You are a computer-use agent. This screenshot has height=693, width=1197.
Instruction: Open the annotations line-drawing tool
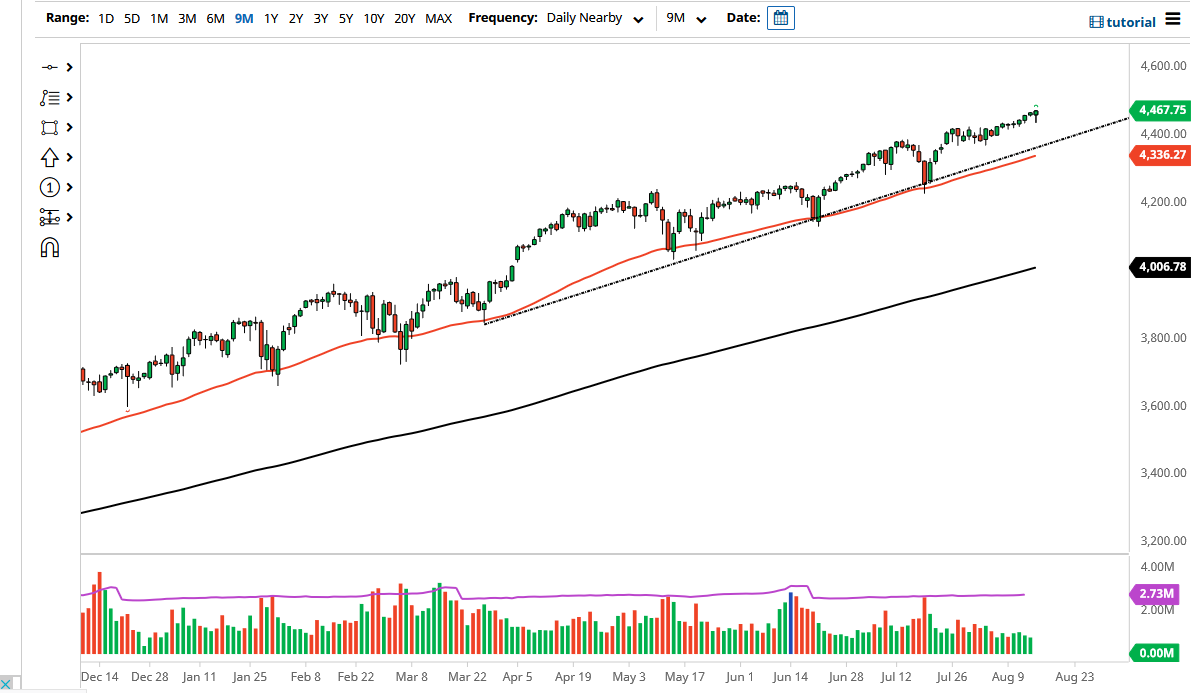tap(49, 97)
